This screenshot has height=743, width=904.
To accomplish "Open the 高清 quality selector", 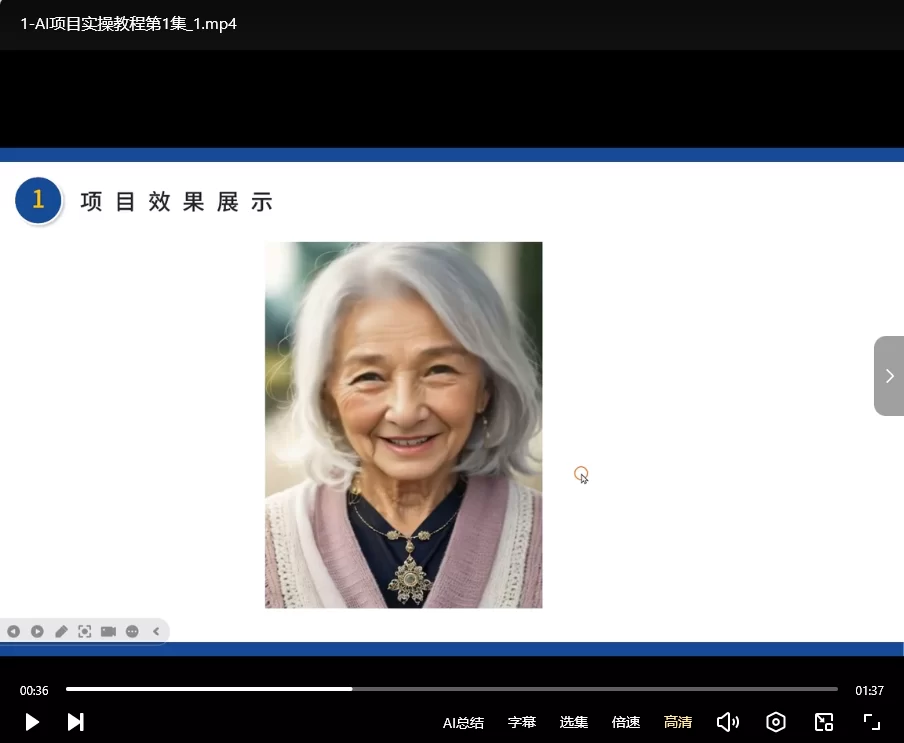I will click(x=678, y=722).
